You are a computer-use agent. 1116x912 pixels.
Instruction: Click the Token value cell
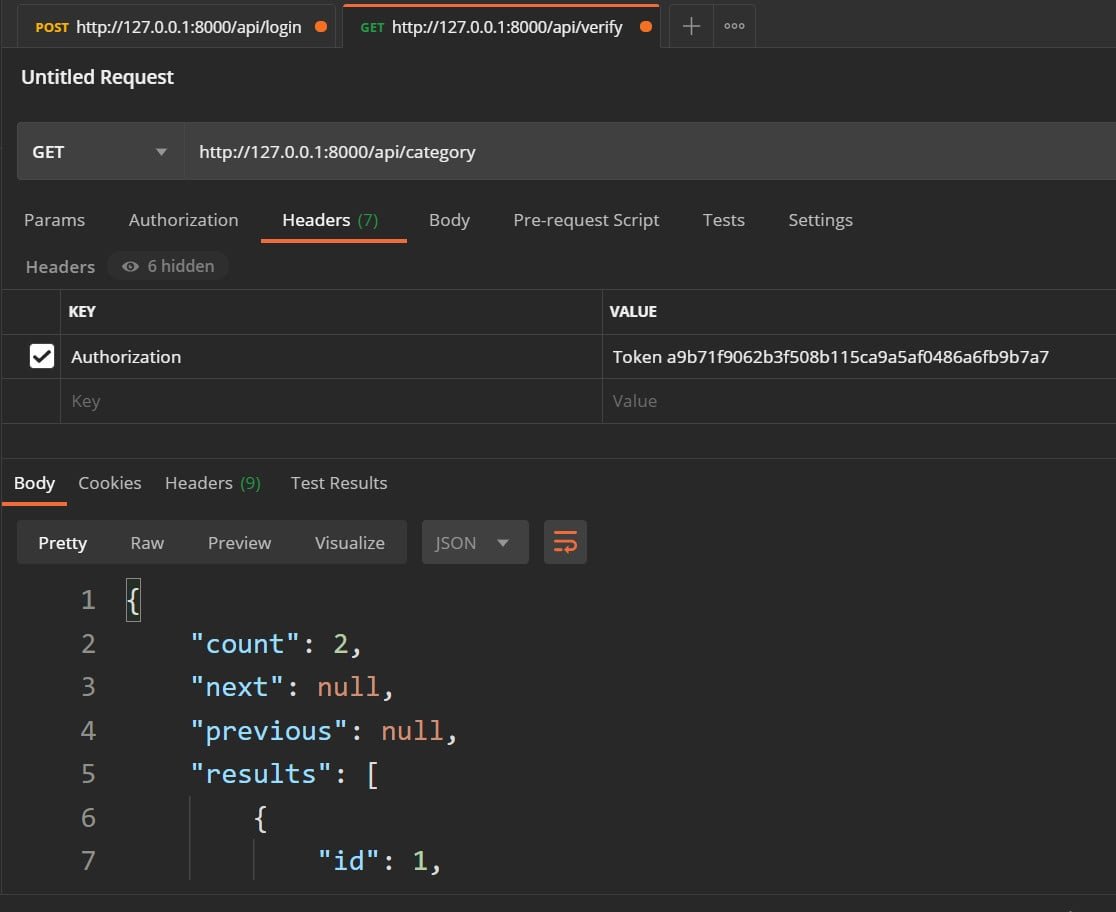coord(859,357)
